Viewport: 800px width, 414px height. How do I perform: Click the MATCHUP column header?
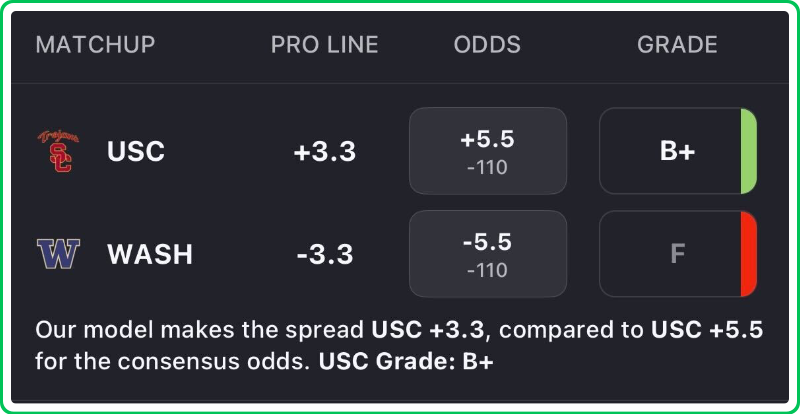(95, 45)
